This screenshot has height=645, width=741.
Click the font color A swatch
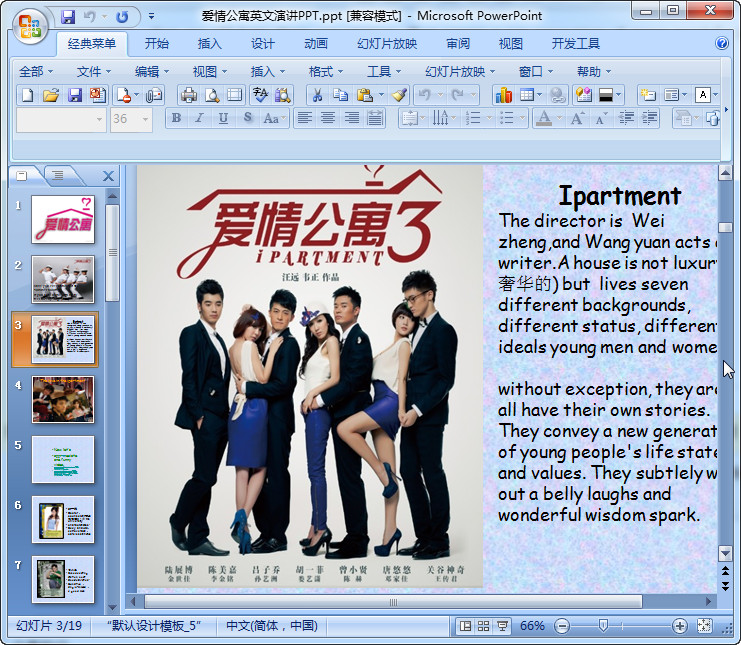(x=544, y=118)
